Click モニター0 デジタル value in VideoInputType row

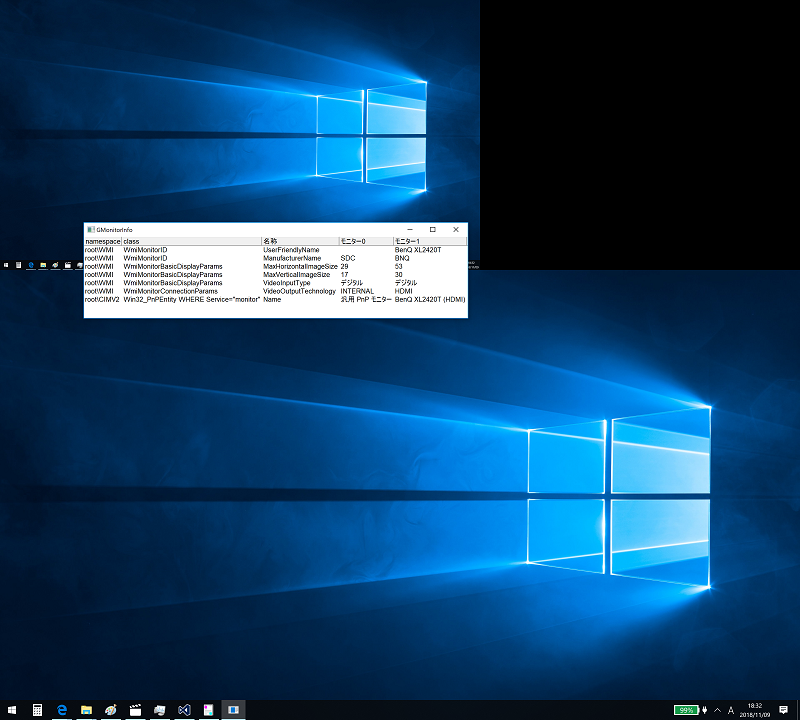[x=352, y=283]
